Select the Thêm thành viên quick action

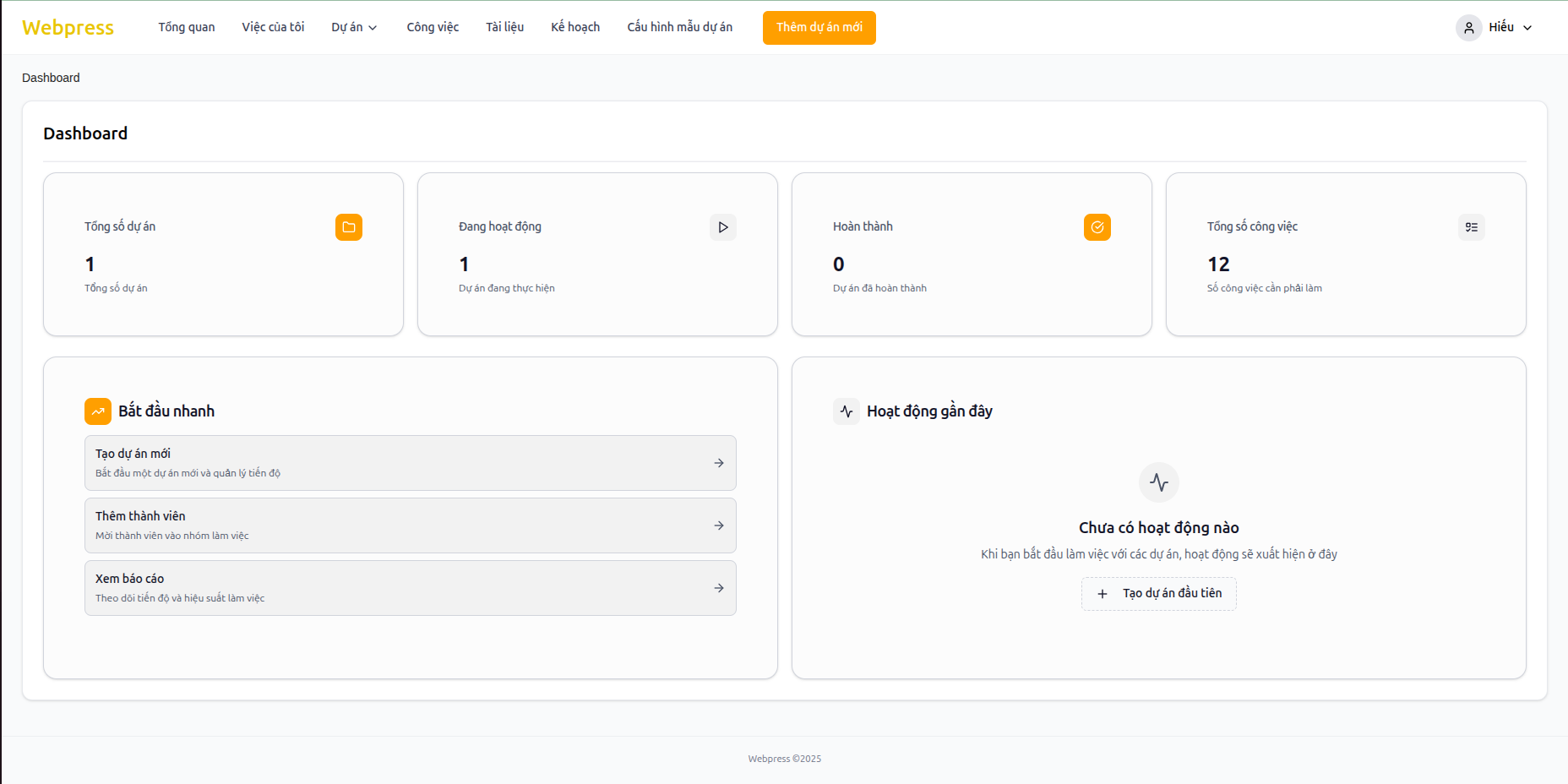click(x=410, y=525)
